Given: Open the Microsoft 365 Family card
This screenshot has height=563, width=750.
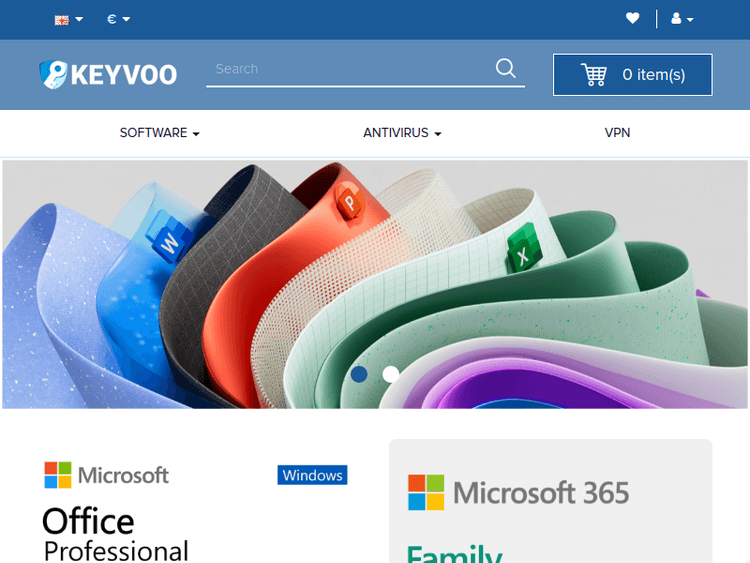Looking at the screenshot, I should 551,501.
